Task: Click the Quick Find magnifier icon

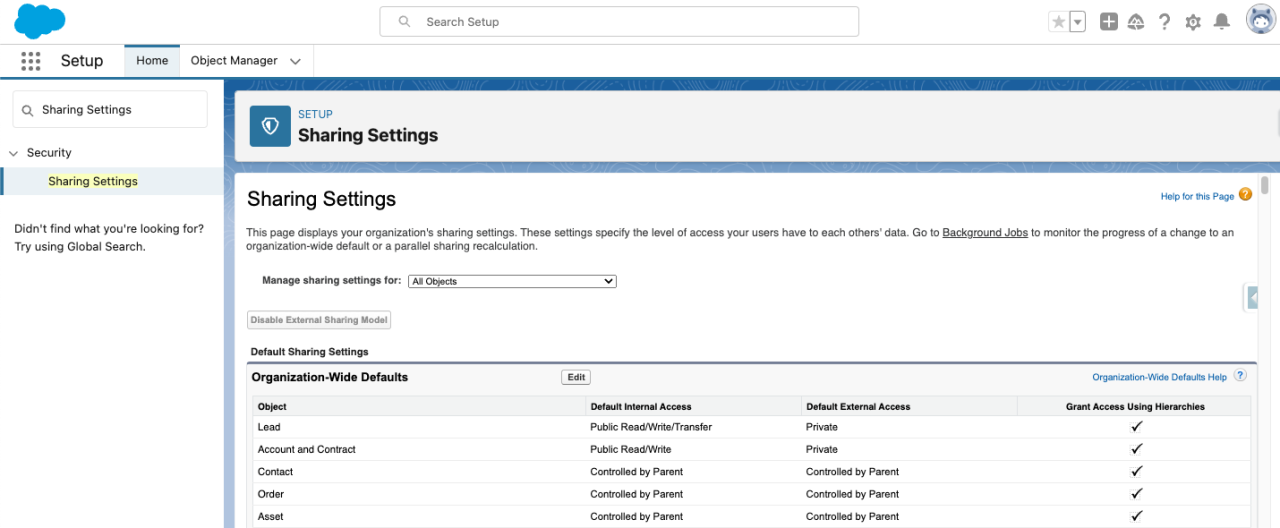Action: click(27, 110)
